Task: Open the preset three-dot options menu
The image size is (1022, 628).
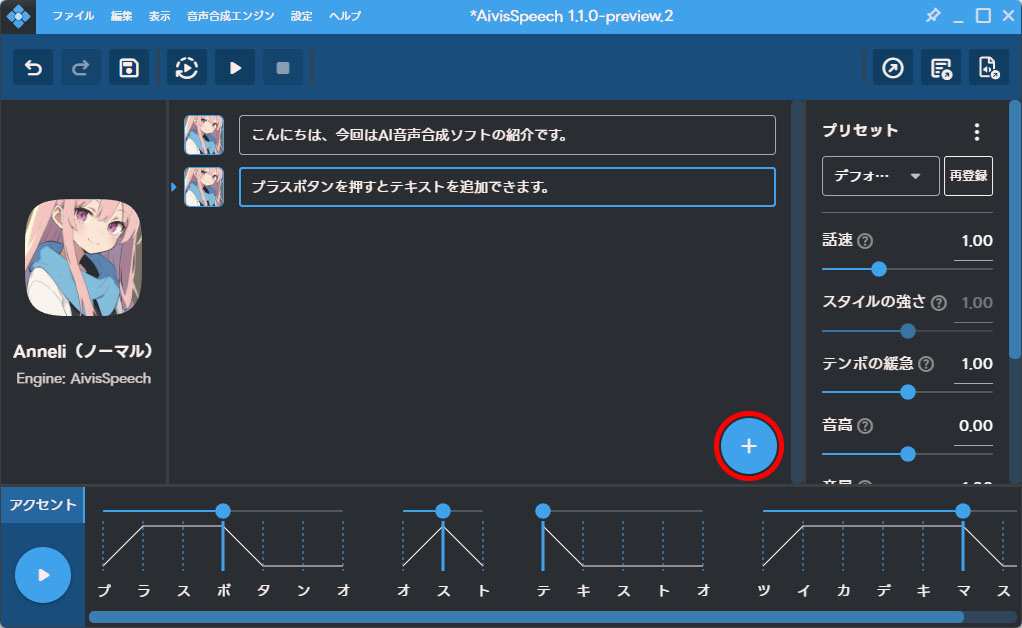Action: click(x=976, y=132)
